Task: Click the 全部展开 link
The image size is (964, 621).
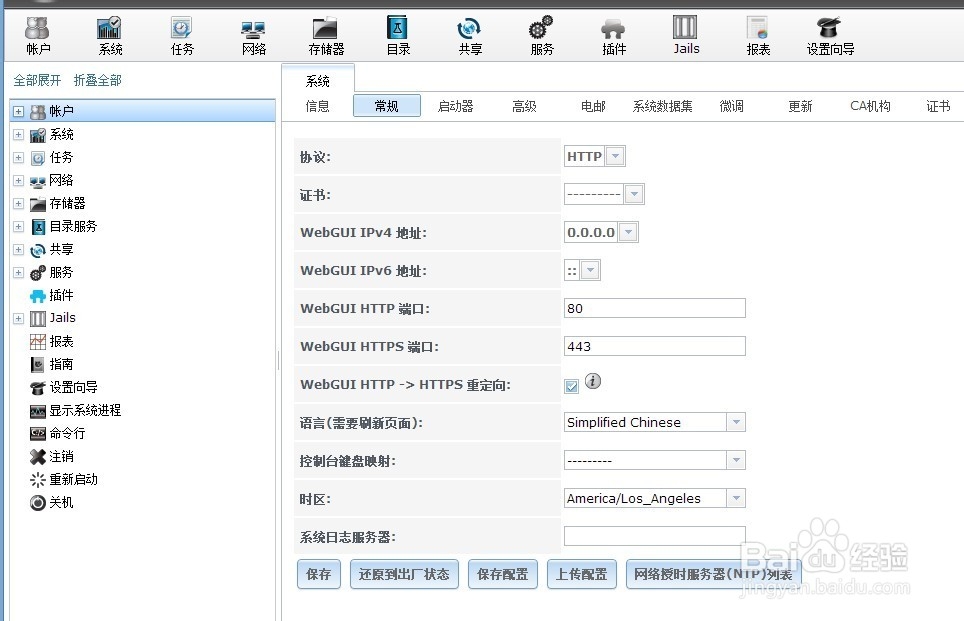Action: click(37, 81)
